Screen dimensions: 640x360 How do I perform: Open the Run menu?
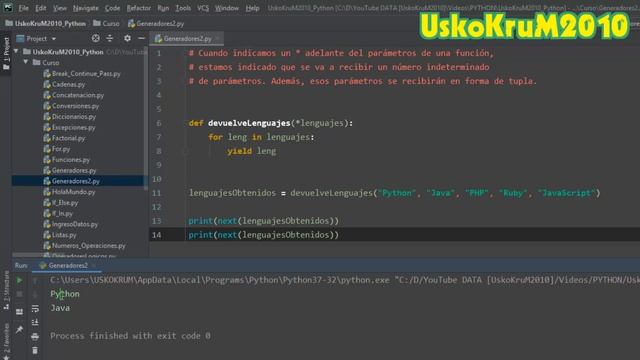tap(163, 8)
